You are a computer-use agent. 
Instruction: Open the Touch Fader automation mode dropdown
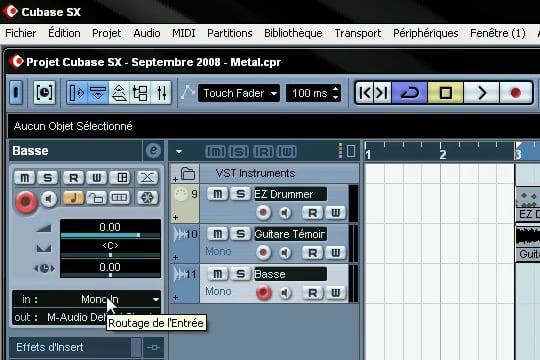[239, 93]
